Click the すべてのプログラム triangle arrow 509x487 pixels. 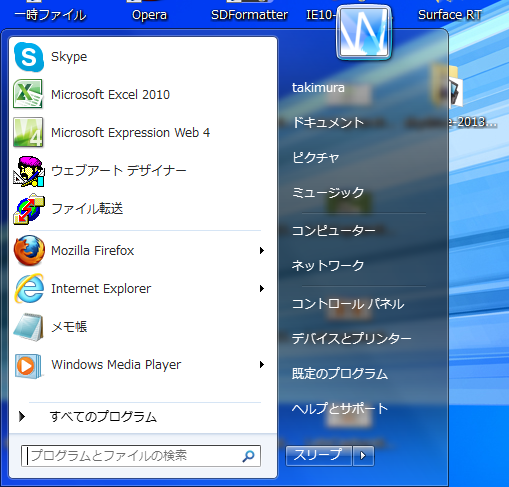[22, 416]
